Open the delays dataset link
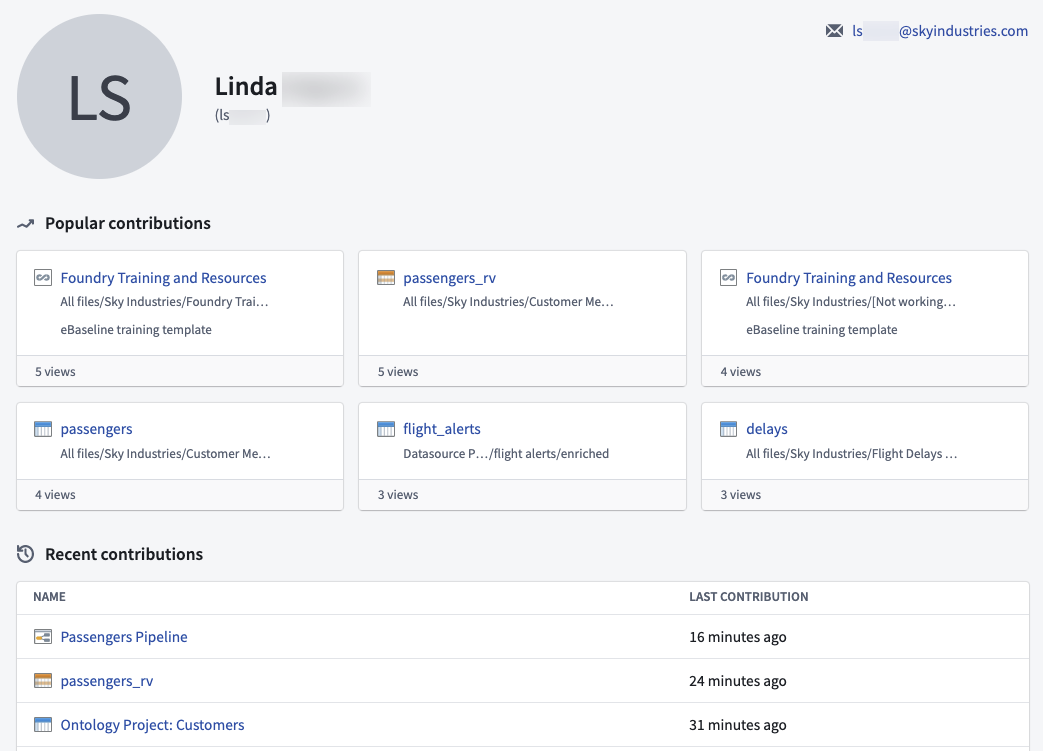Screen dimensions: 1043x751 coord(766,429)
